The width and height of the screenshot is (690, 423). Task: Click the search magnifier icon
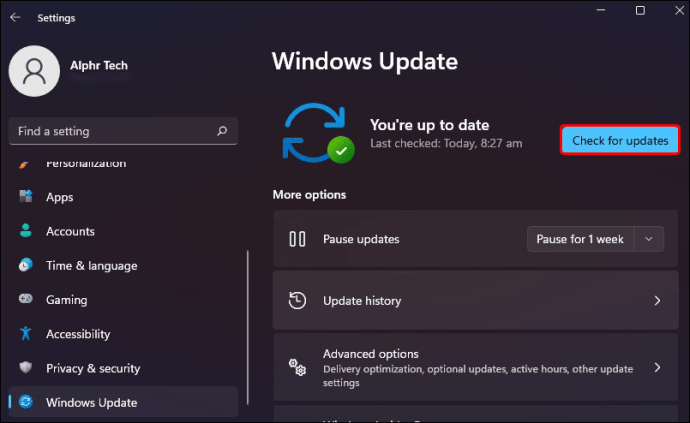pyautogui.click(x=222, y=131)
